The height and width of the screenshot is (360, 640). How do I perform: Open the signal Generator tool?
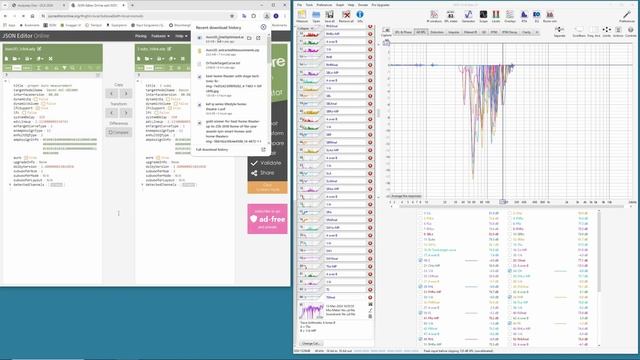tap(468, 16)
